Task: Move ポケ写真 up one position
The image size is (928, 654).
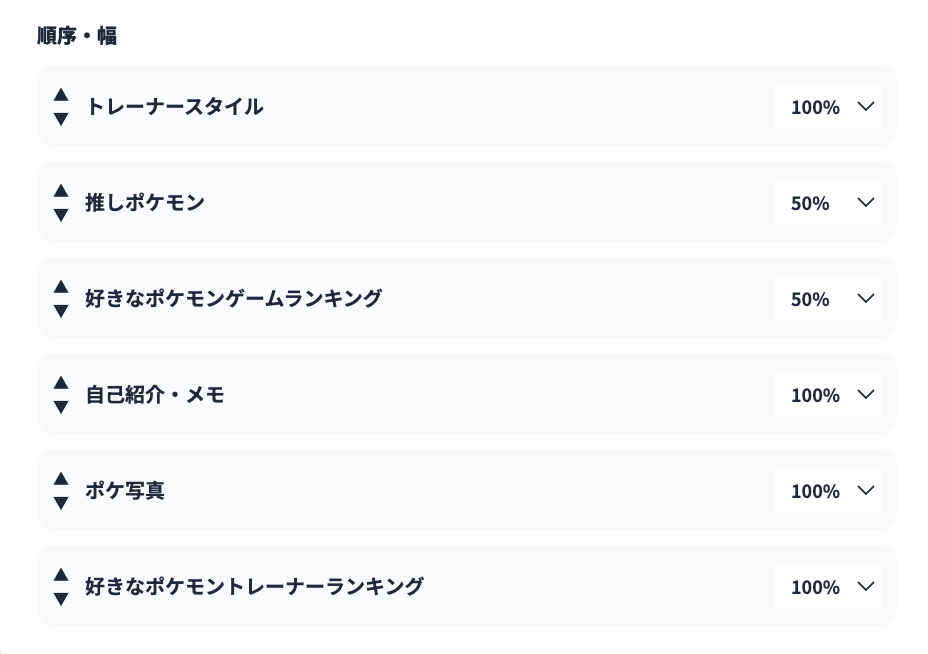Action: click(x=61, y=478)
